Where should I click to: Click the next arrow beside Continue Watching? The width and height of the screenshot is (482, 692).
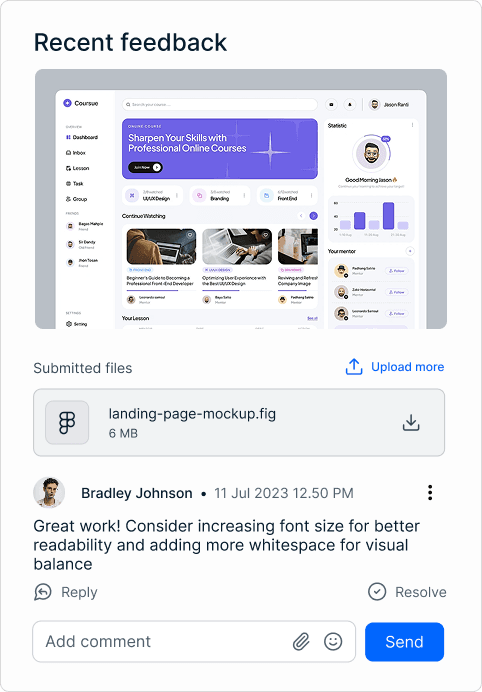point(313,216)
